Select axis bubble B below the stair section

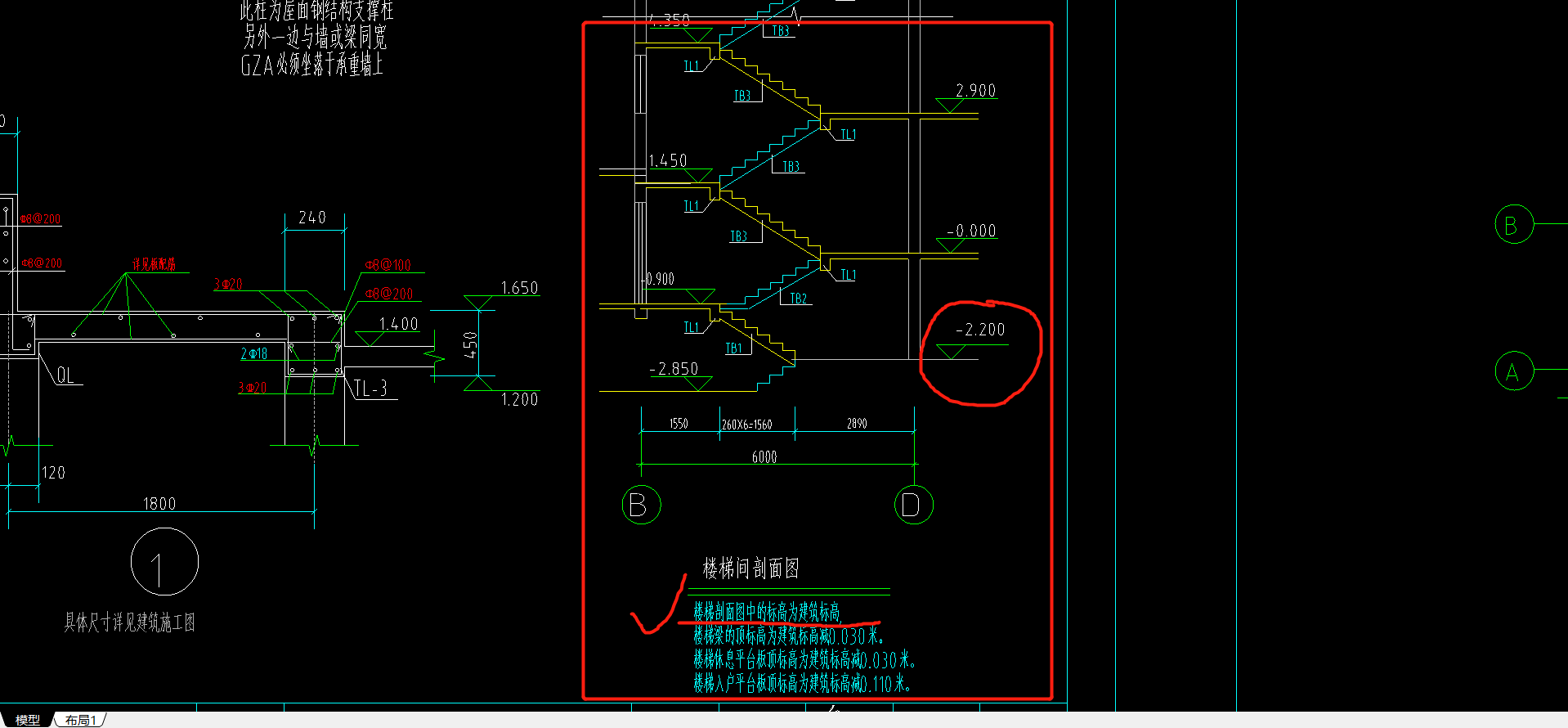642,505
